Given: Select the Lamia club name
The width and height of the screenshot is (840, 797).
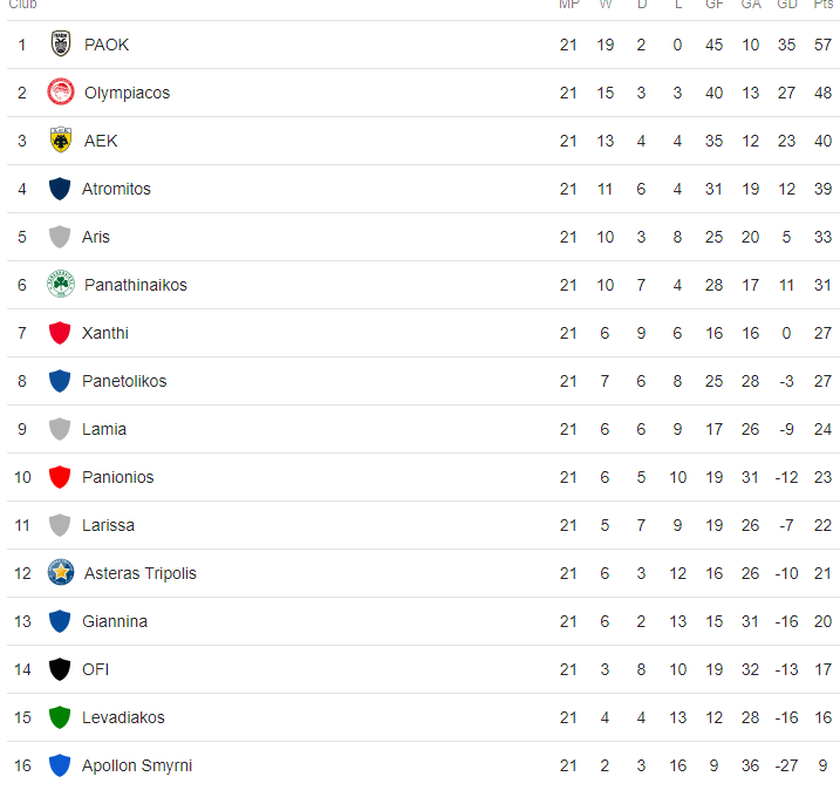Looking at the screenshot, I should tap(104, 429).
